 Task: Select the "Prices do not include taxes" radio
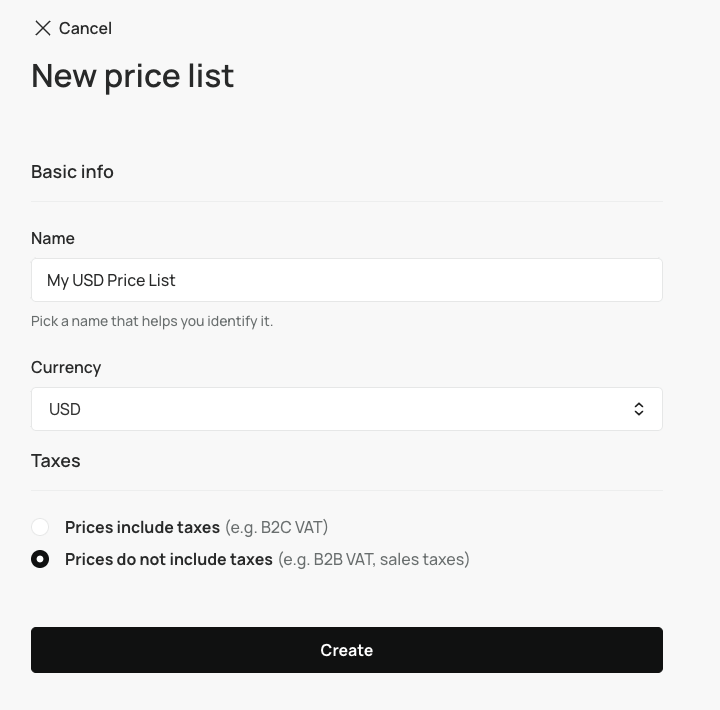40,559
